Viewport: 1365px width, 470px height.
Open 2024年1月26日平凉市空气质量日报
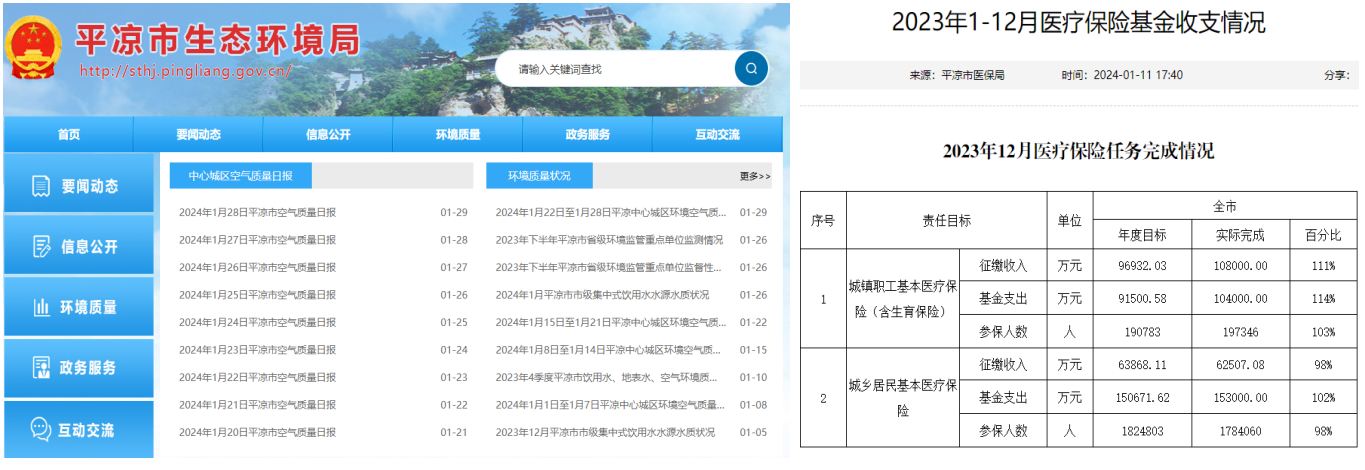pyautogui.click(x=257, y=267)
